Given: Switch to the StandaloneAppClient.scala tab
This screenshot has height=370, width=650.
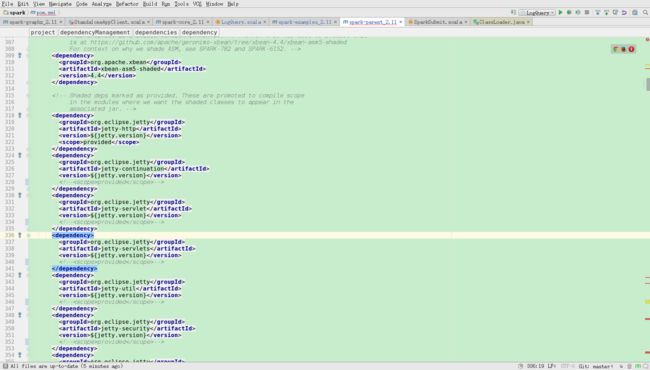Looking at the screenshot, I should point(109,22).
